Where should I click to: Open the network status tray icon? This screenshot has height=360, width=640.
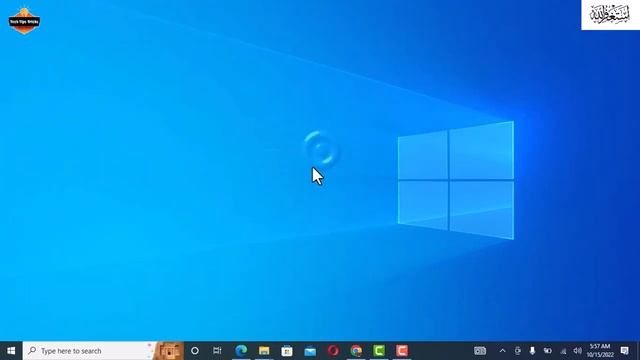click(x=563, y=351)
